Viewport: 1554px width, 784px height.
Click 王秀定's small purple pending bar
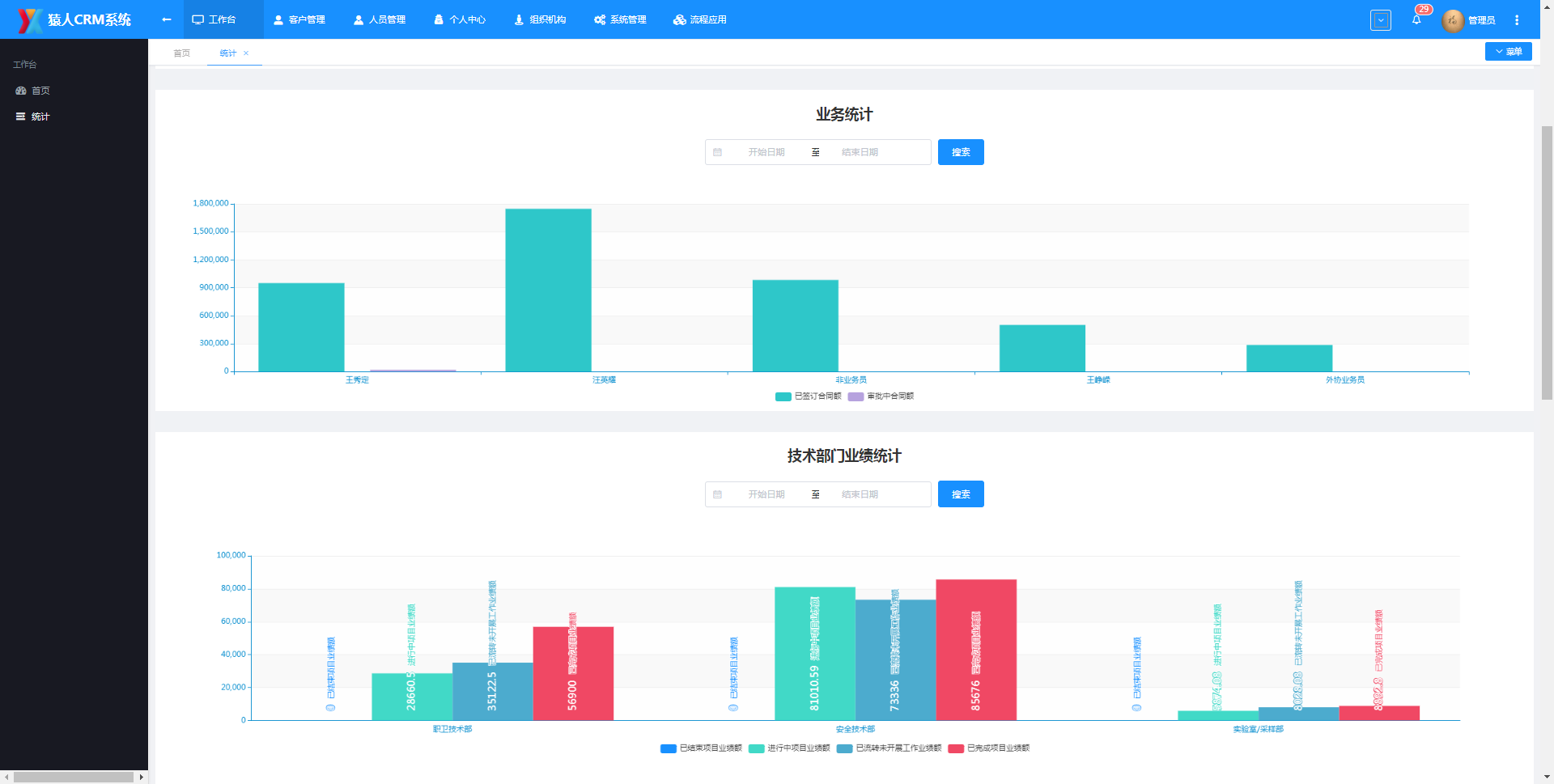(x=413, y=371)
